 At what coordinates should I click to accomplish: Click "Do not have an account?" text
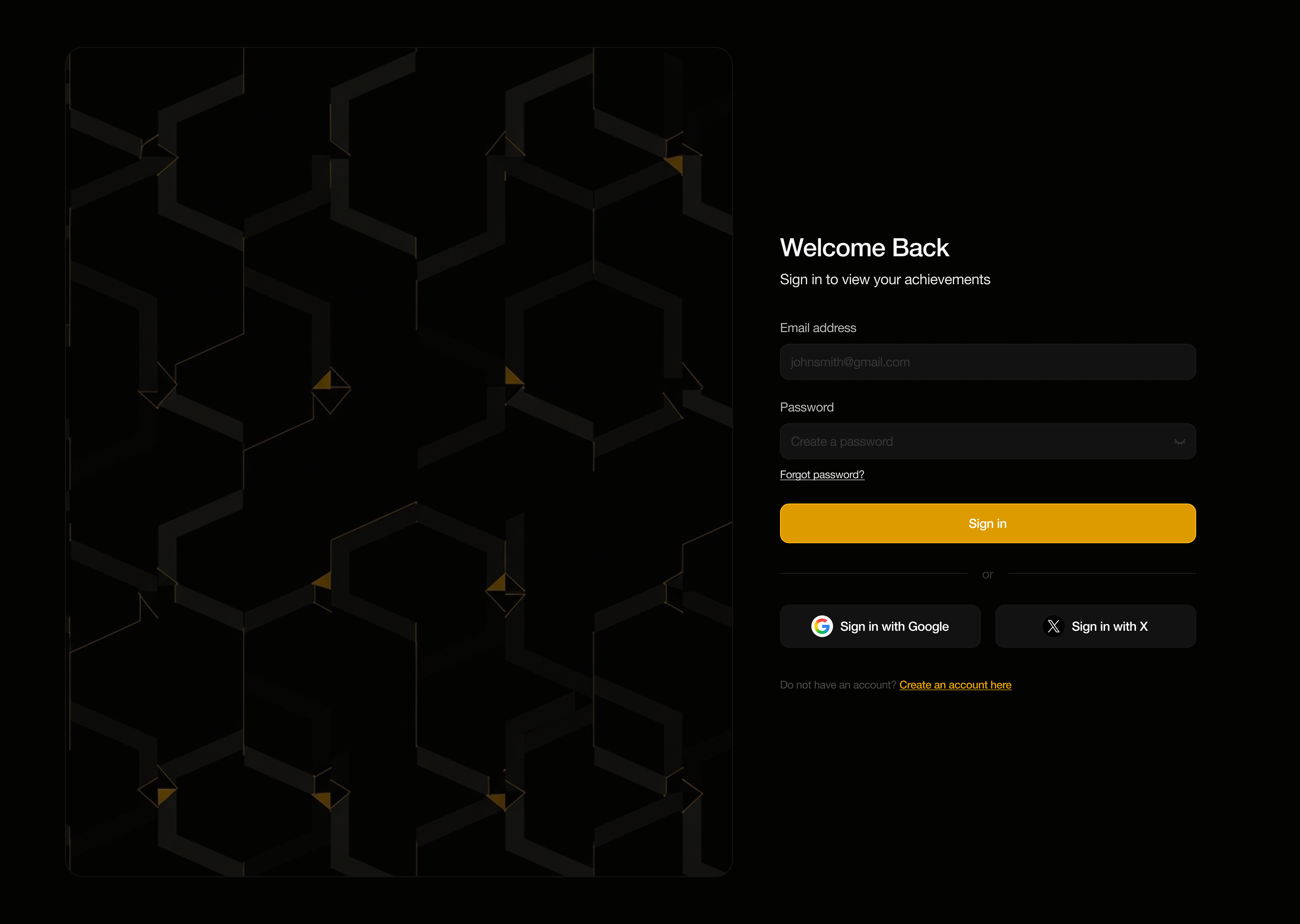(838, 685)
